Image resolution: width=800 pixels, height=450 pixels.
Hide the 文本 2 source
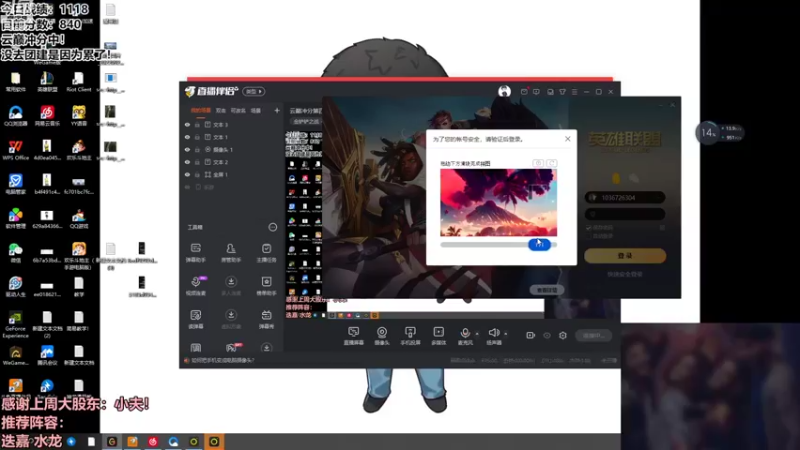[x=187, y=162]
